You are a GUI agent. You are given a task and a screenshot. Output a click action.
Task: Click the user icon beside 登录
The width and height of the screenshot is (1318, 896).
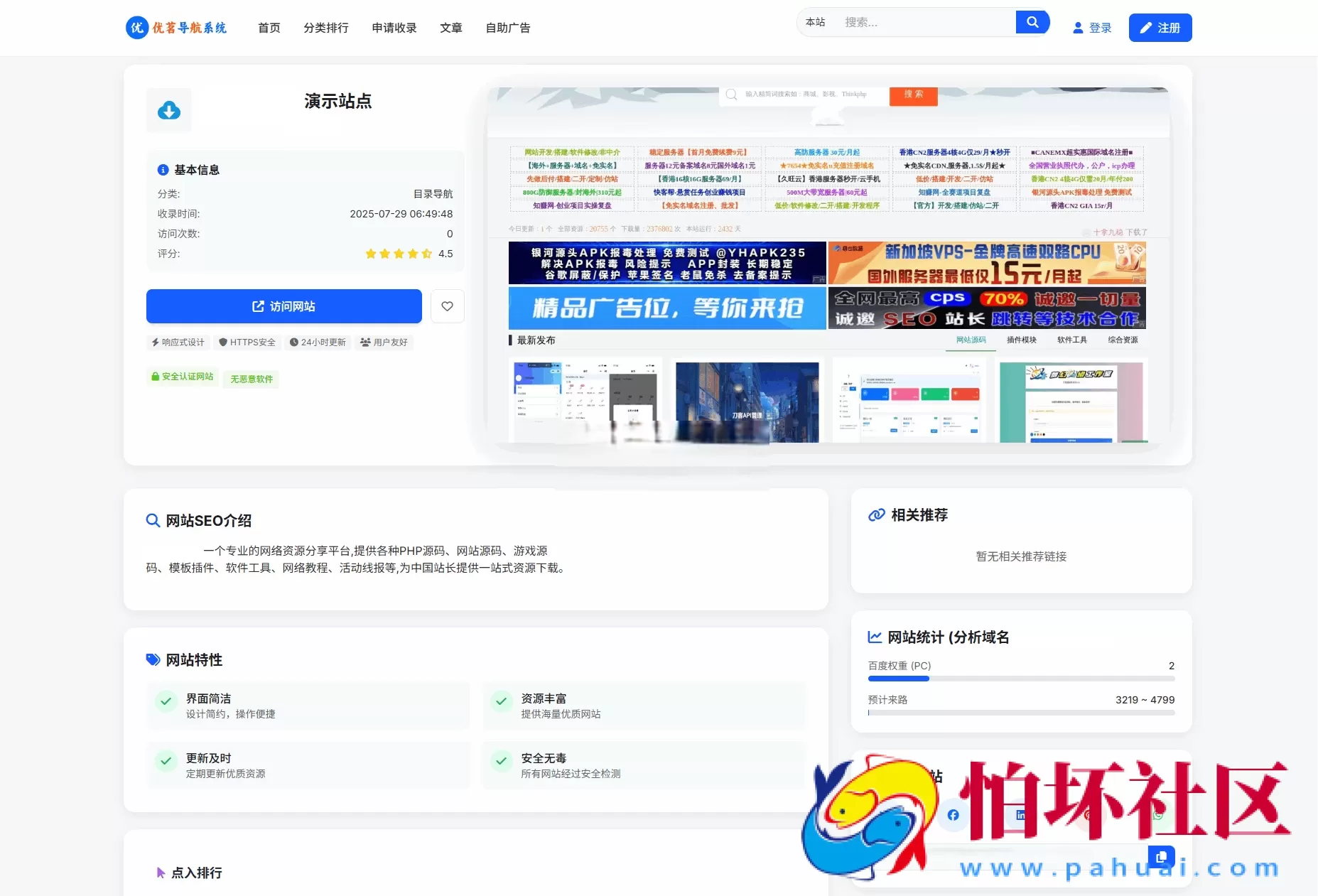pos(1079,28)
